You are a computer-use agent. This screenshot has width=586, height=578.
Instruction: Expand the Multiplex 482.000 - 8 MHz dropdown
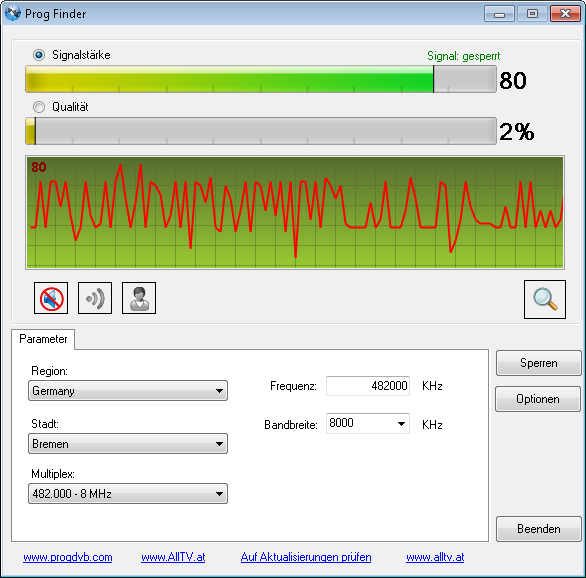pyautogui.click(x=128, y=494)
